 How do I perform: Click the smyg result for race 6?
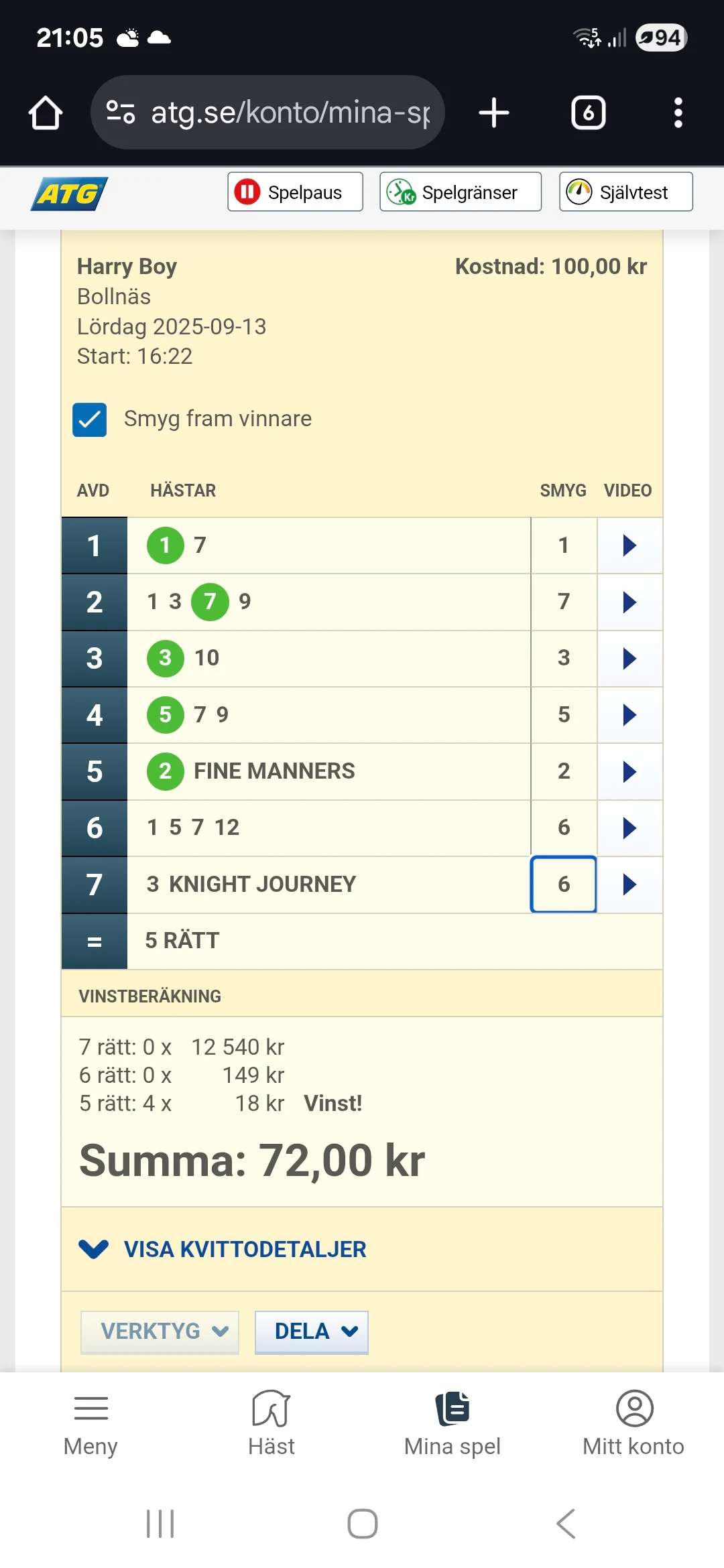click(x=563, y=828)
